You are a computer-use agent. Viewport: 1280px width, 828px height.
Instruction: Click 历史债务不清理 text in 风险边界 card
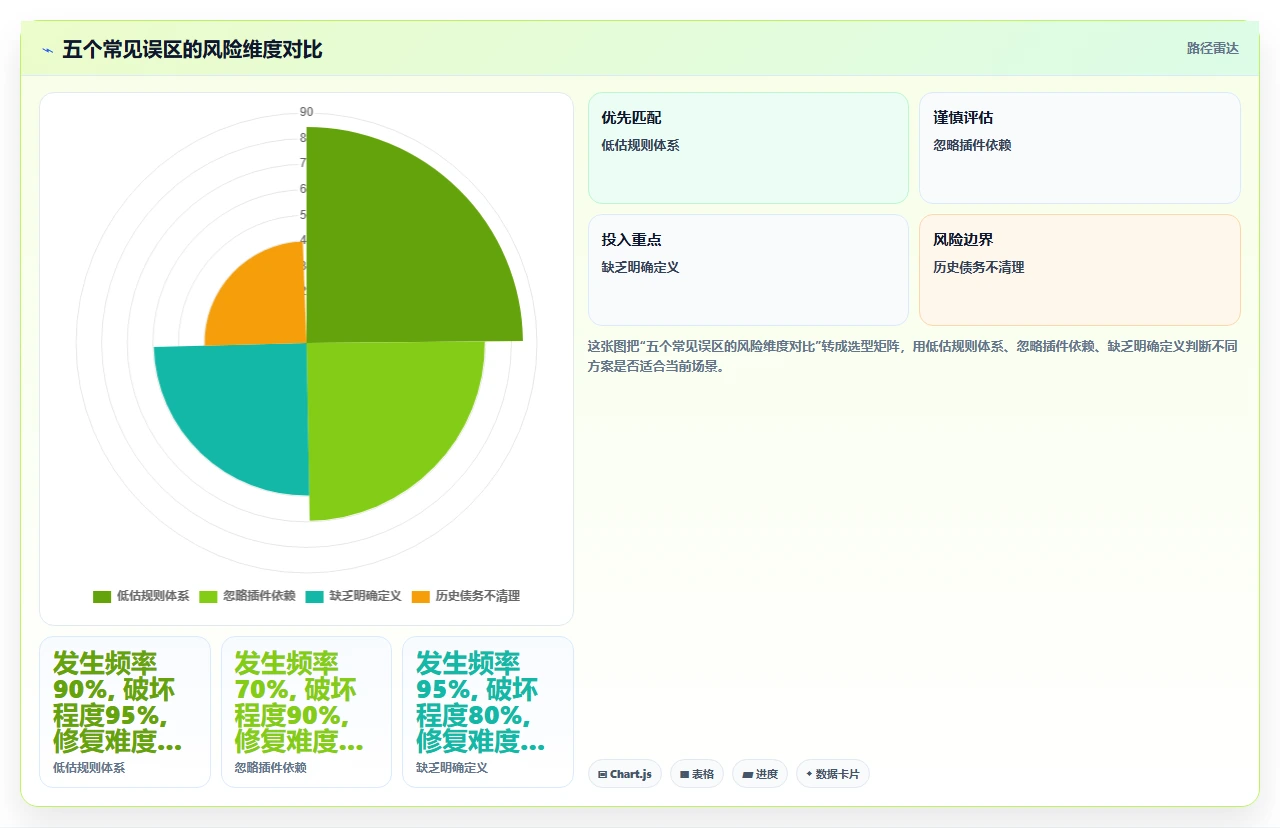click(x=979, y=268)
